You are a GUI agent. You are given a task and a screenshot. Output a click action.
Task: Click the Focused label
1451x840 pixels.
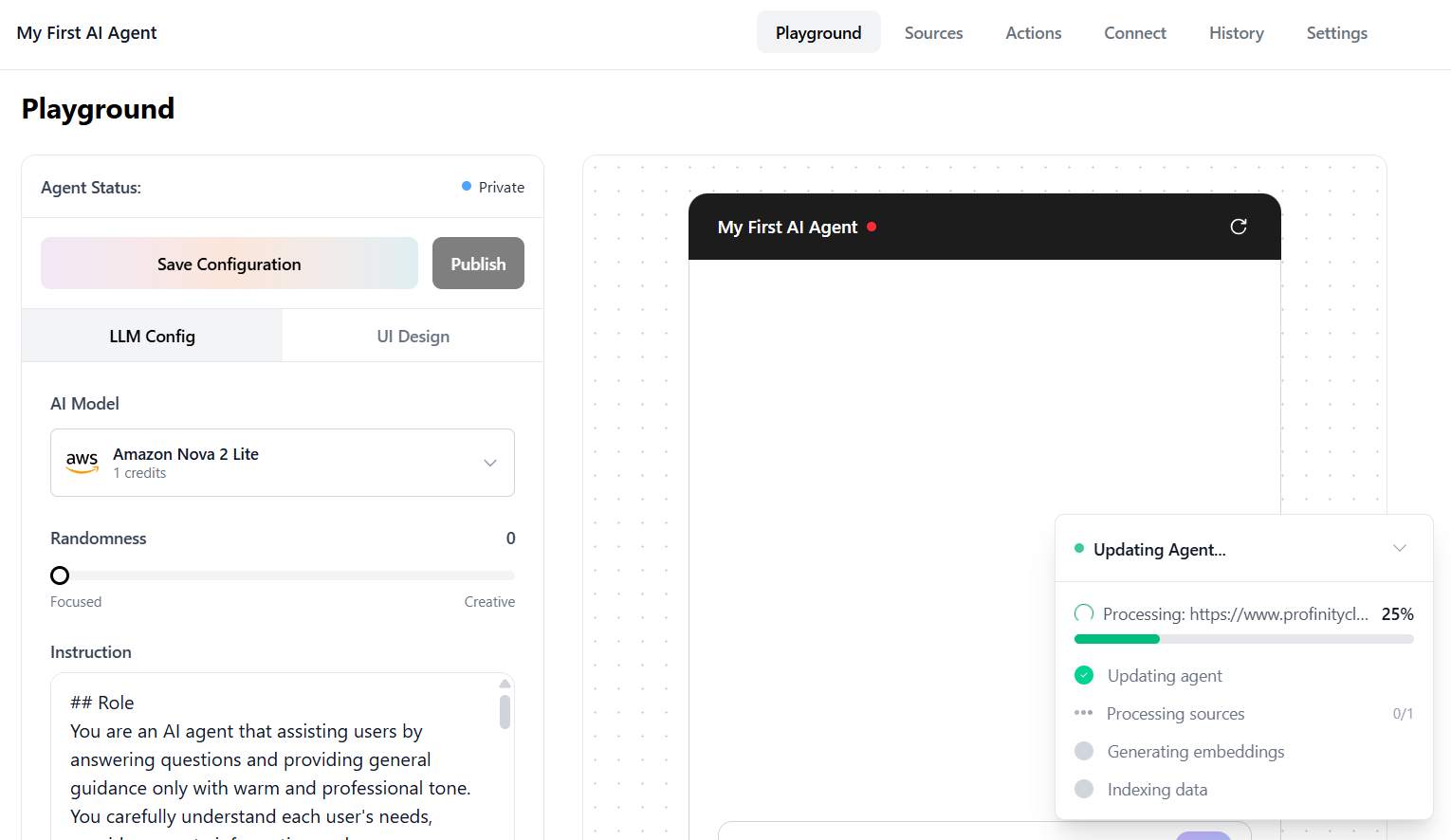coord(76,601)
